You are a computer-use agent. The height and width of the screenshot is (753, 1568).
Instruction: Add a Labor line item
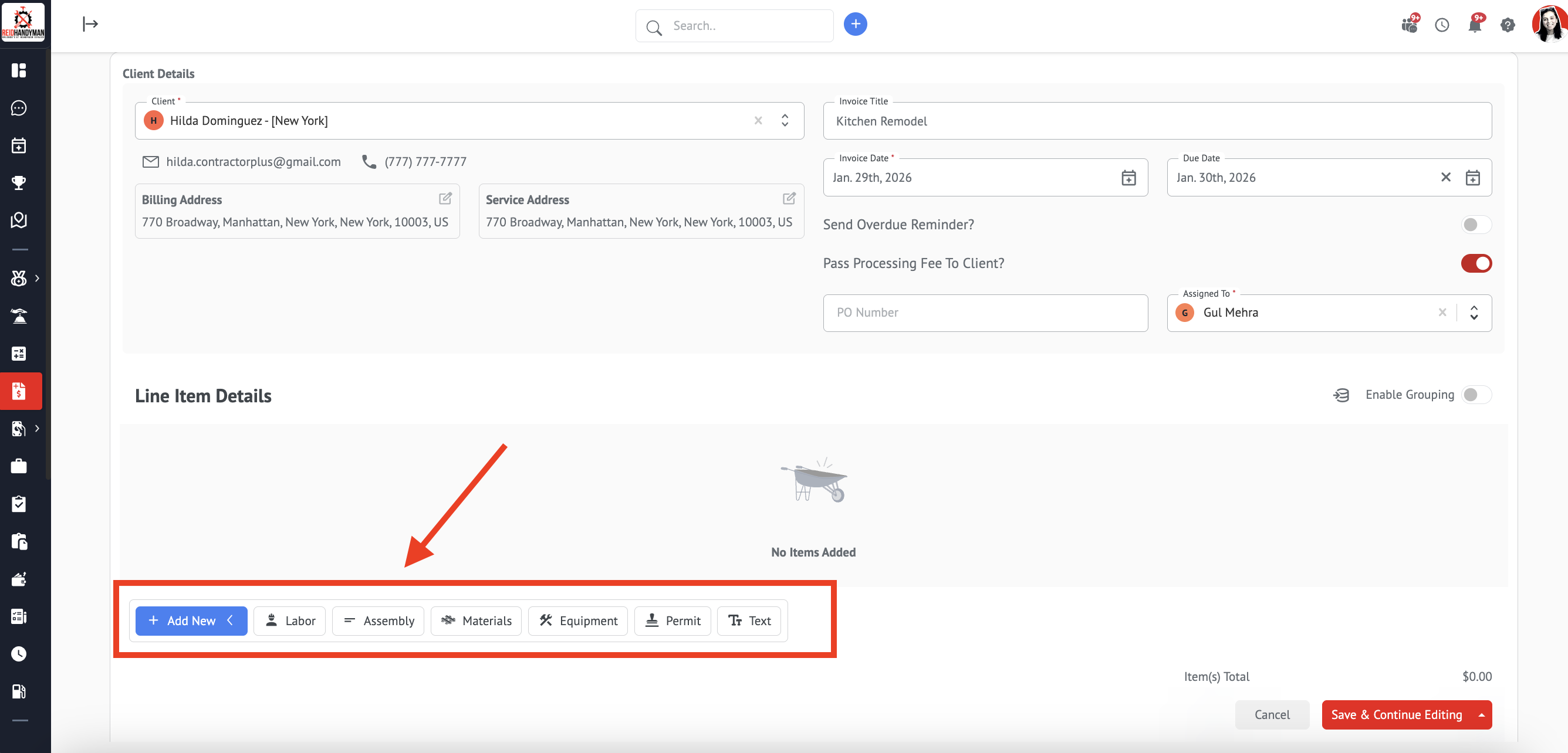(290, 620)
